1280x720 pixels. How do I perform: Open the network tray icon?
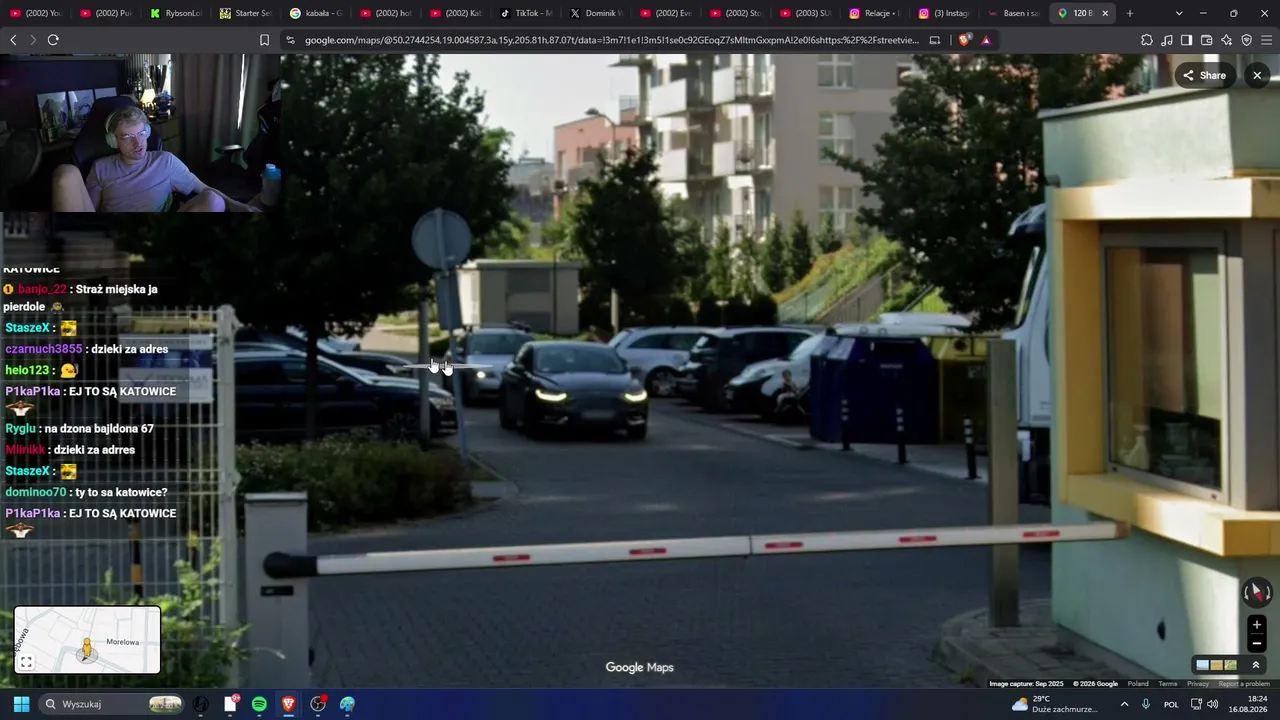click(x=1196, y=704)
